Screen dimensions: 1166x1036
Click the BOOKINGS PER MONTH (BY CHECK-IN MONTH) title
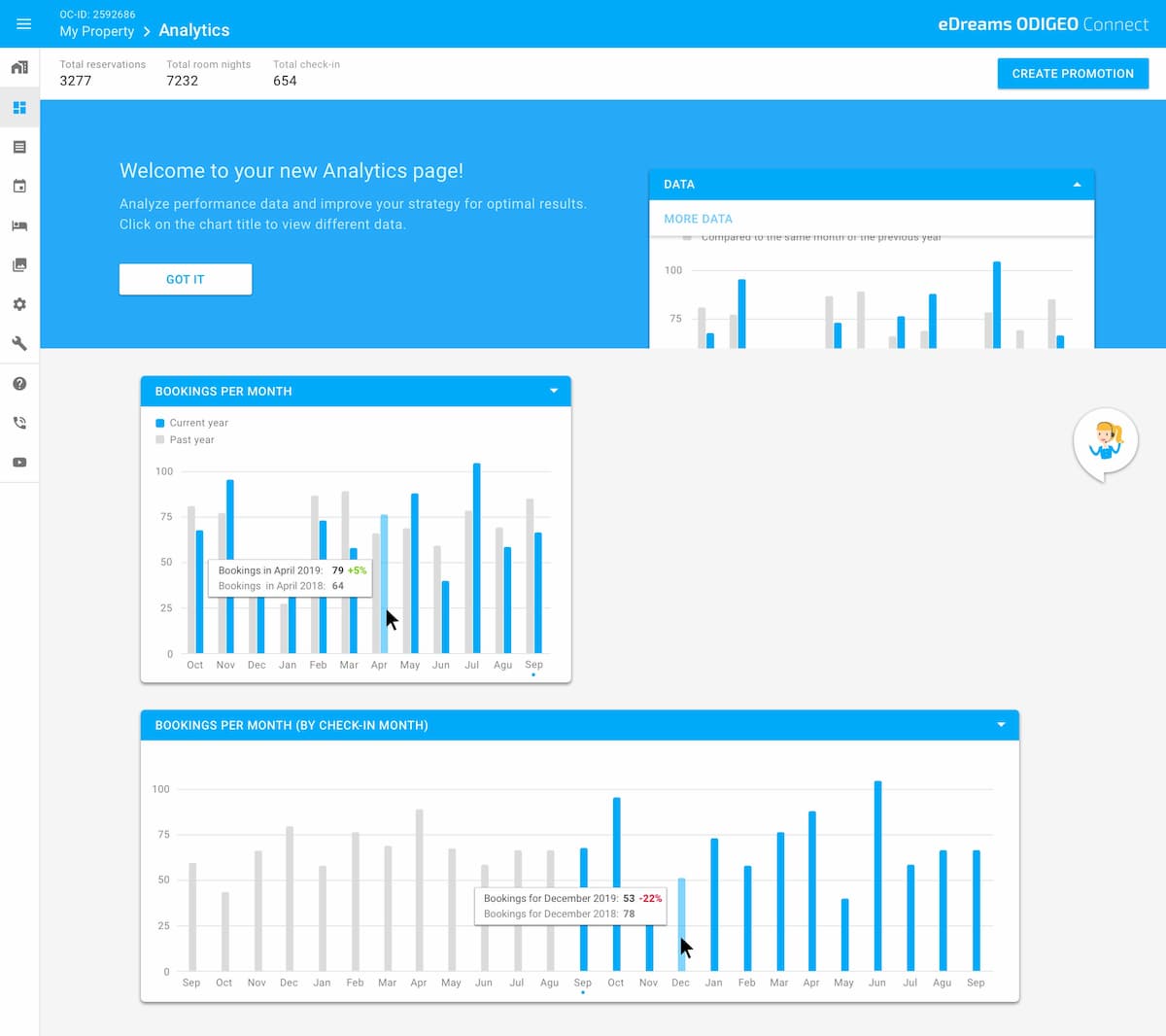pyautogui.click(x=291, y=725)
